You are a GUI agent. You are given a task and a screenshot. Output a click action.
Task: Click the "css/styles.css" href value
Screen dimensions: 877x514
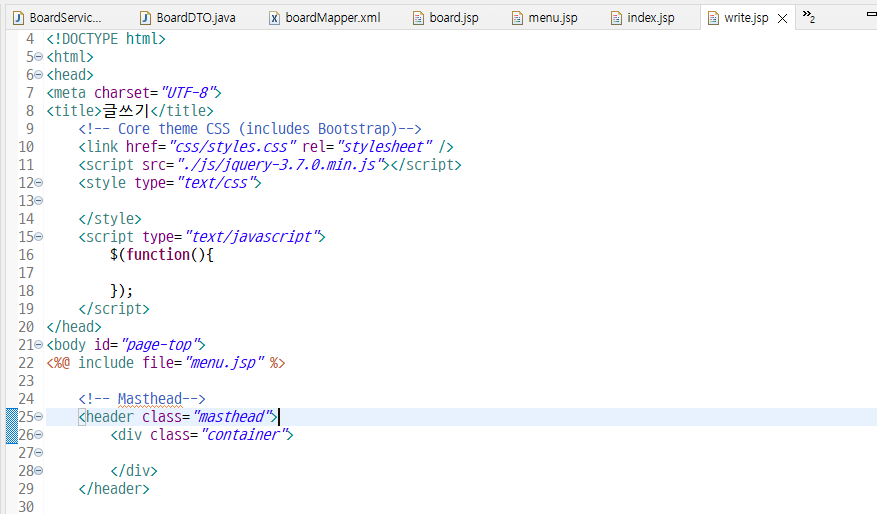pos(232,147)
